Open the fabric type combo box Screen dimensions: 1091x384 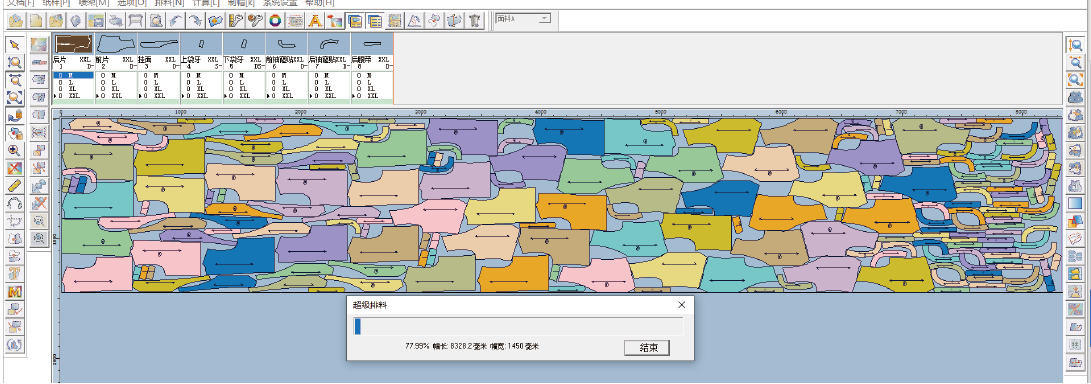click(x=523, y=19)
